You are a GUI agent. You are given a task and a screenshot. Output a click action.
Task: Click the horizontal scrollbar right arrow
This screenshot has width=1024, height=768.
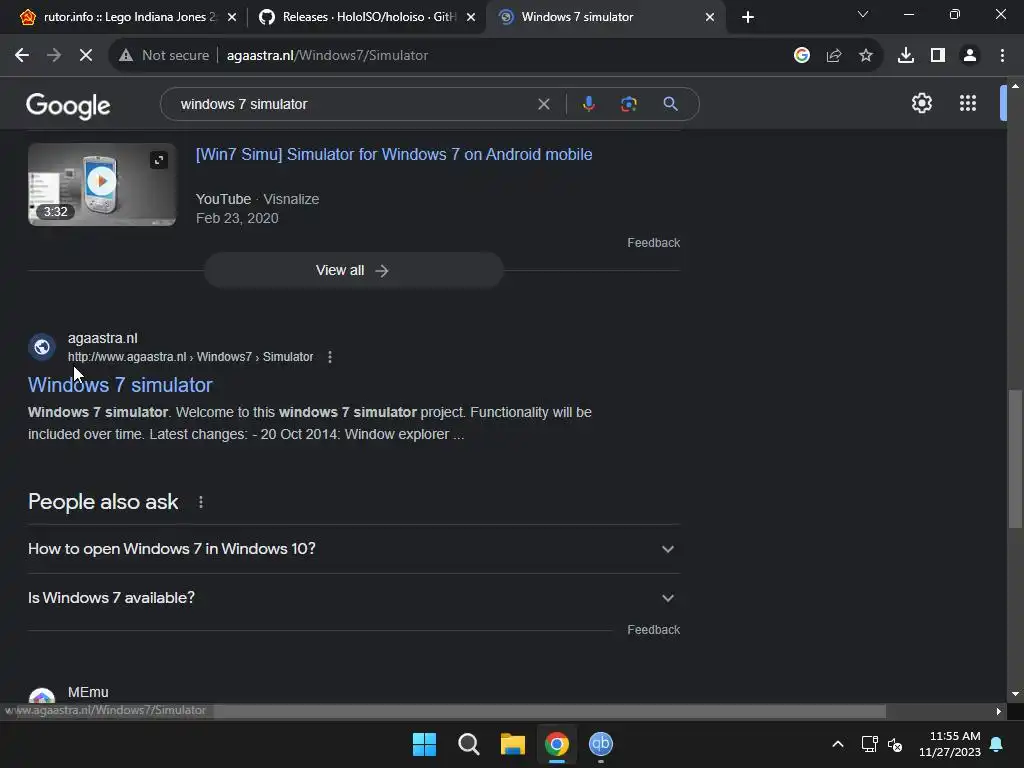(x=998, y=711)
